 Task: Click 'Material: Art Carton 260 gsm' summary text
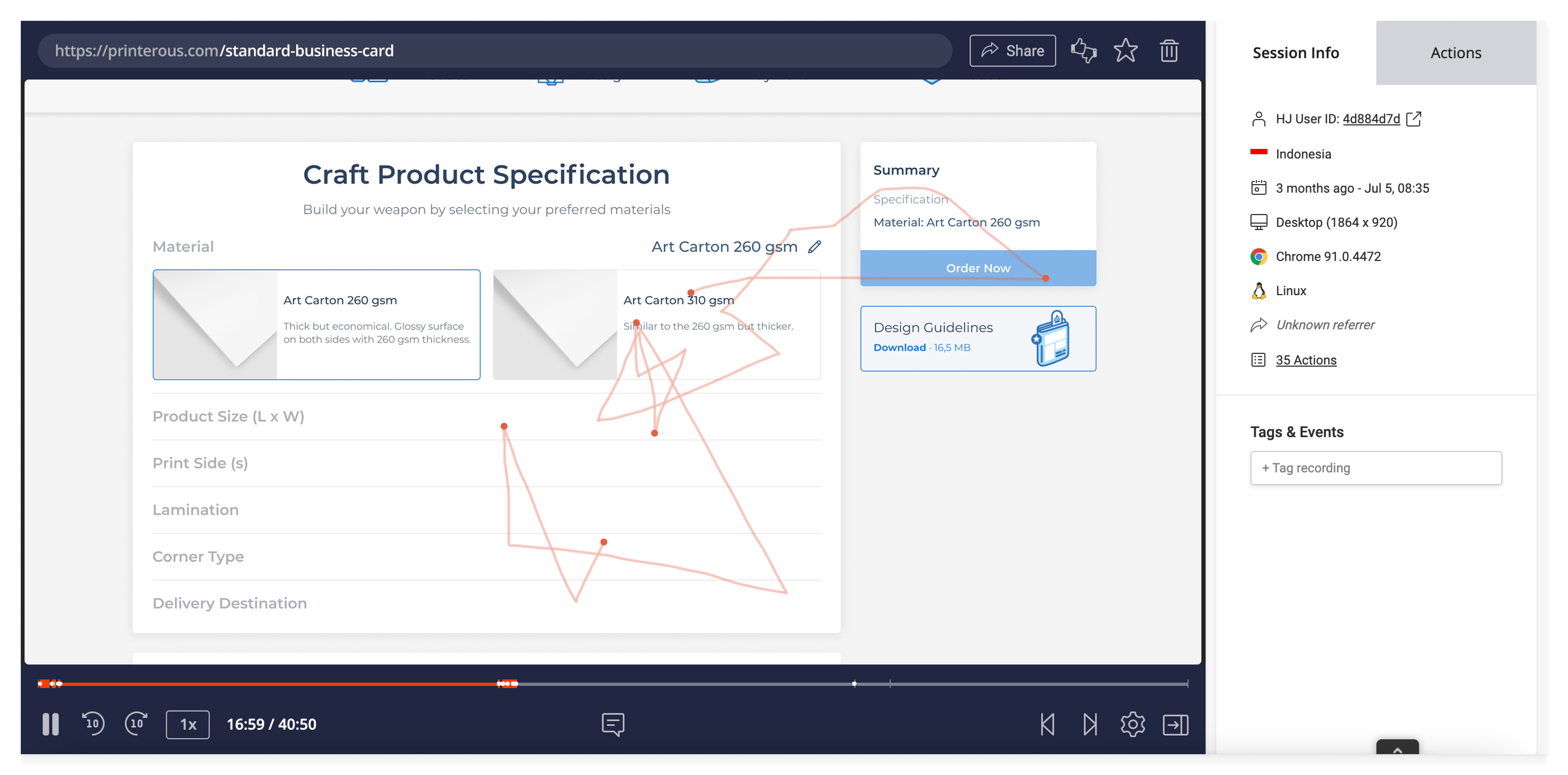tap(956, 222)
